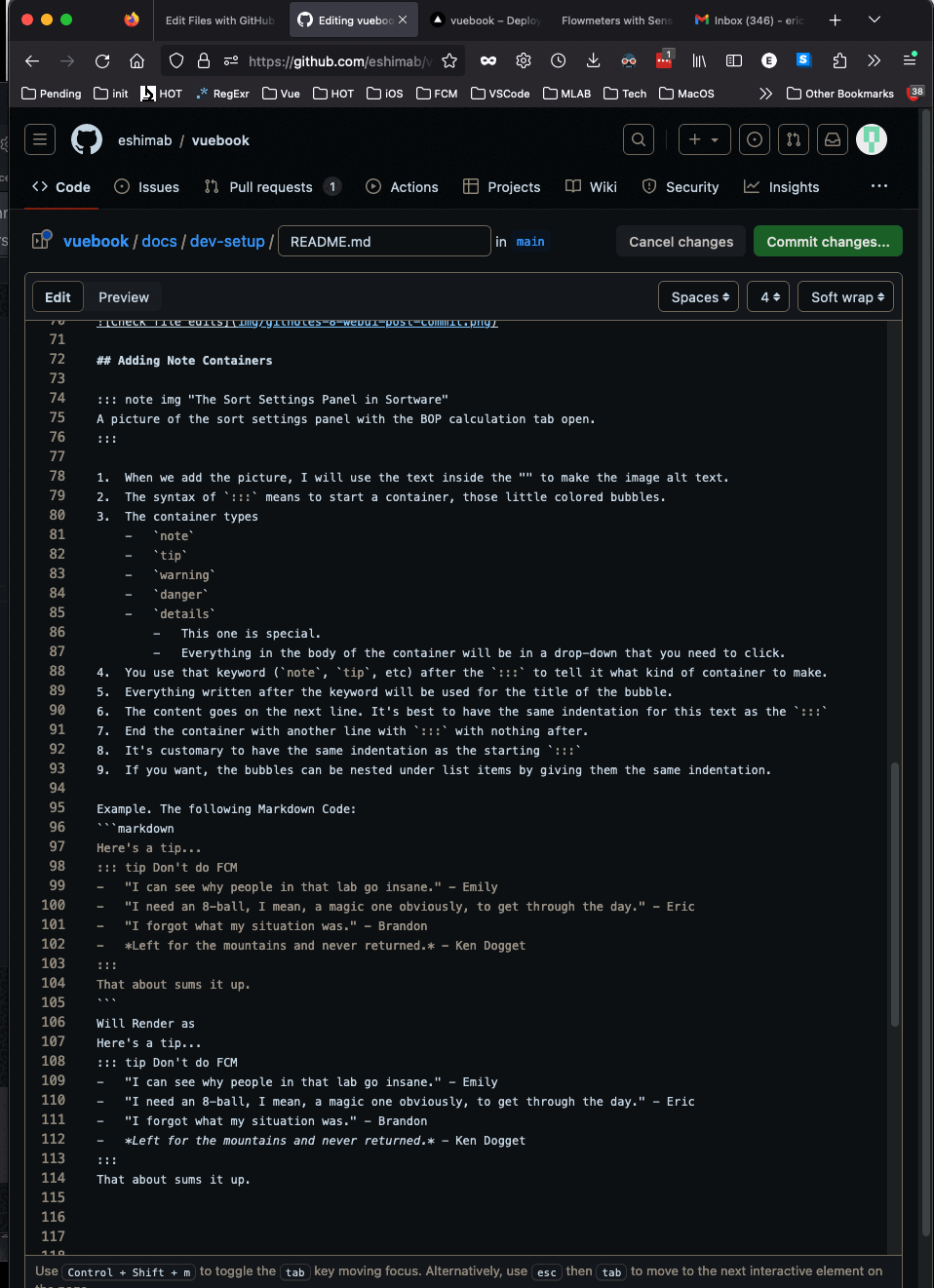
Task: Toggle the browser sidebar icon
Action: (734, 60)
